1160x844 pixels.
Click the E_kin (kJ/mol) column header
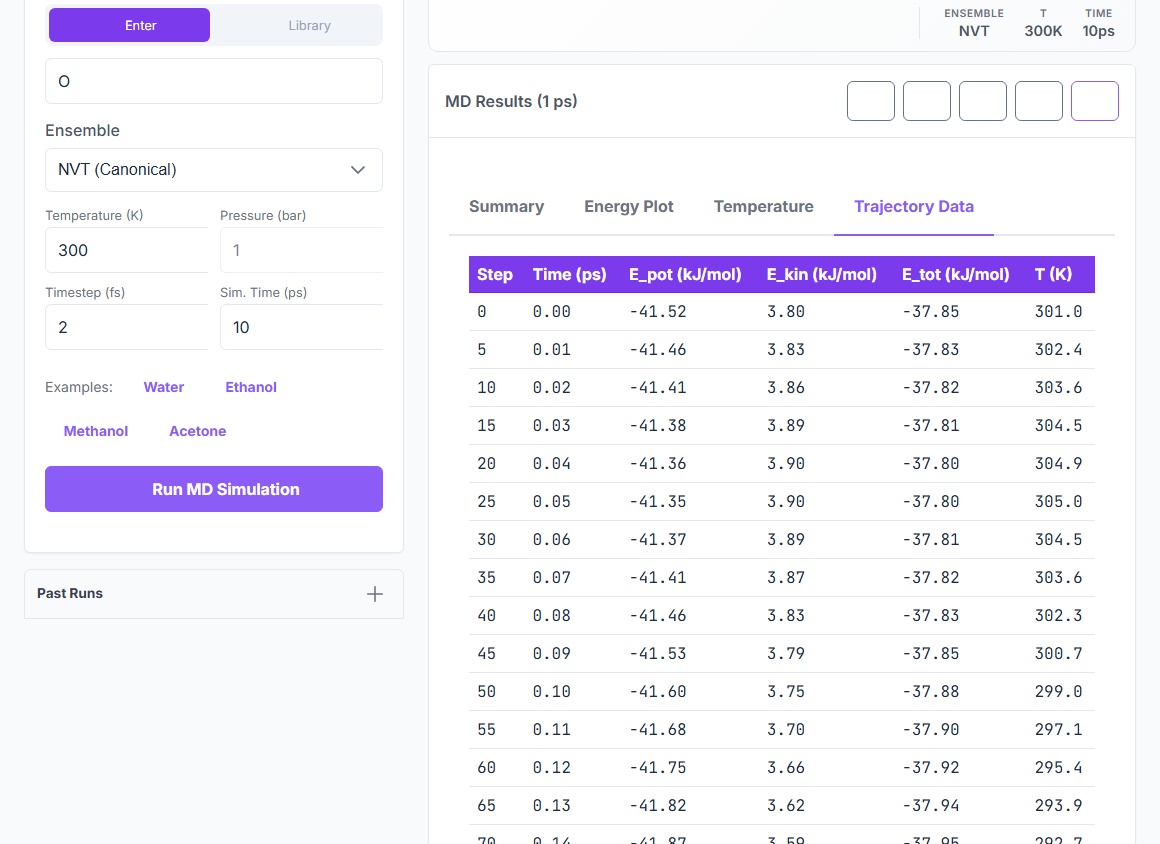(821, 274)
